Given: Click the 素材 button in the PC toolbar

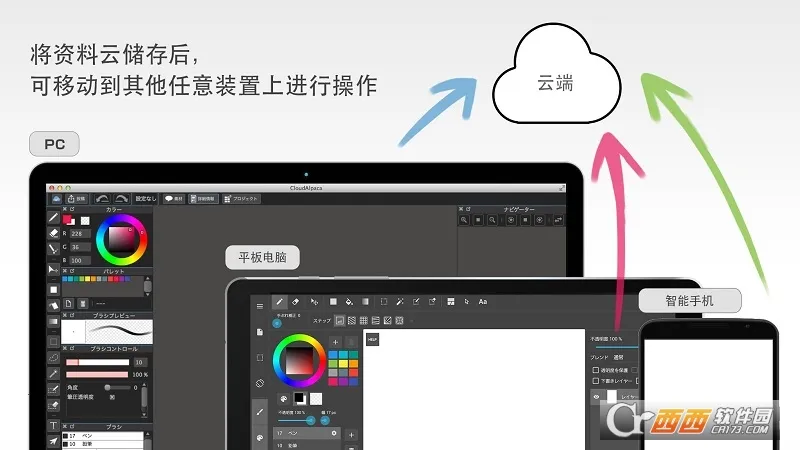Looking at the screenshot, I should tap(174, 198).
